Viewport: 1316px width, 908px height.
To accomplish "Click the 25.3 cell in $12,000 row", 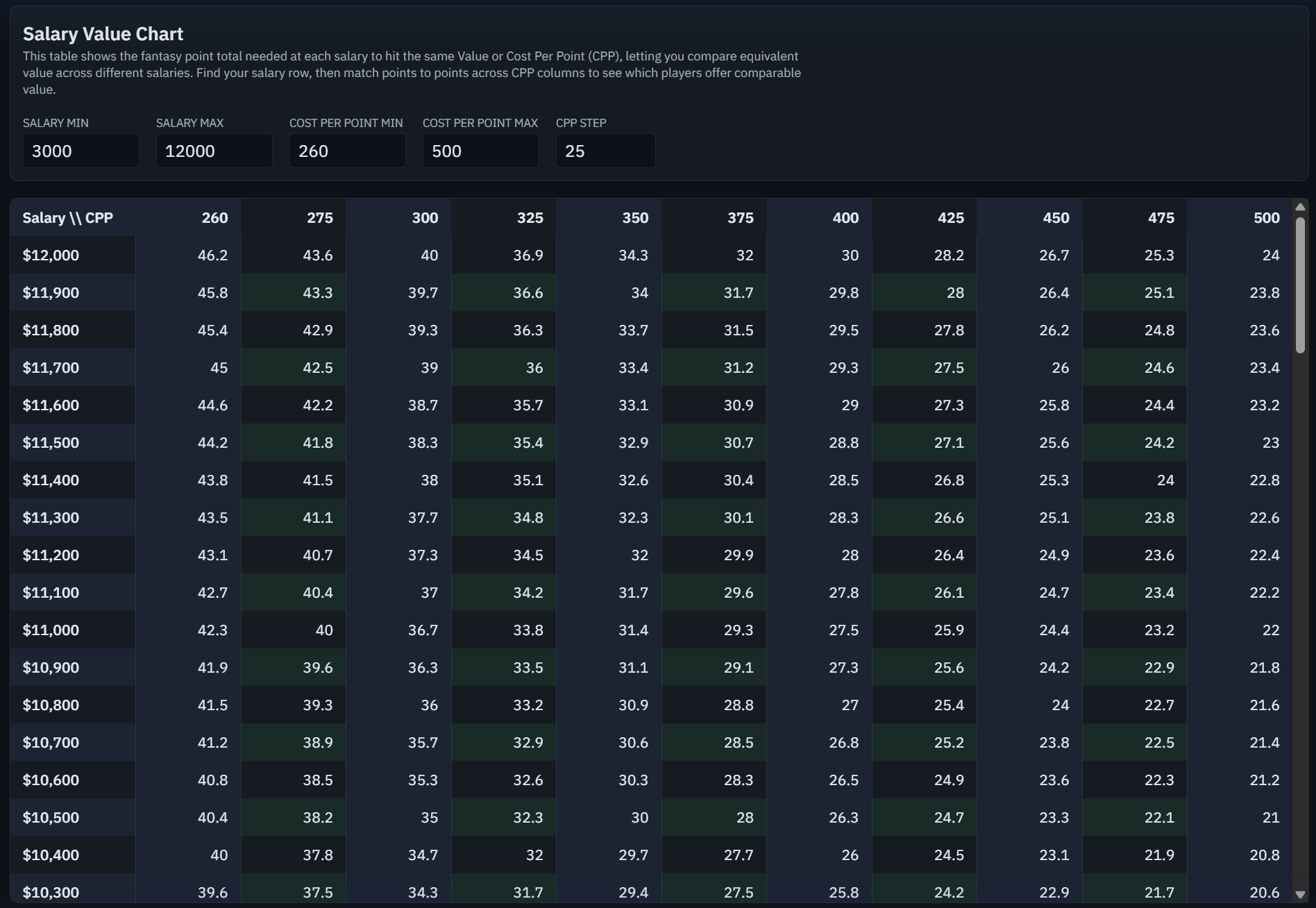I will [x=1135, y=255].
